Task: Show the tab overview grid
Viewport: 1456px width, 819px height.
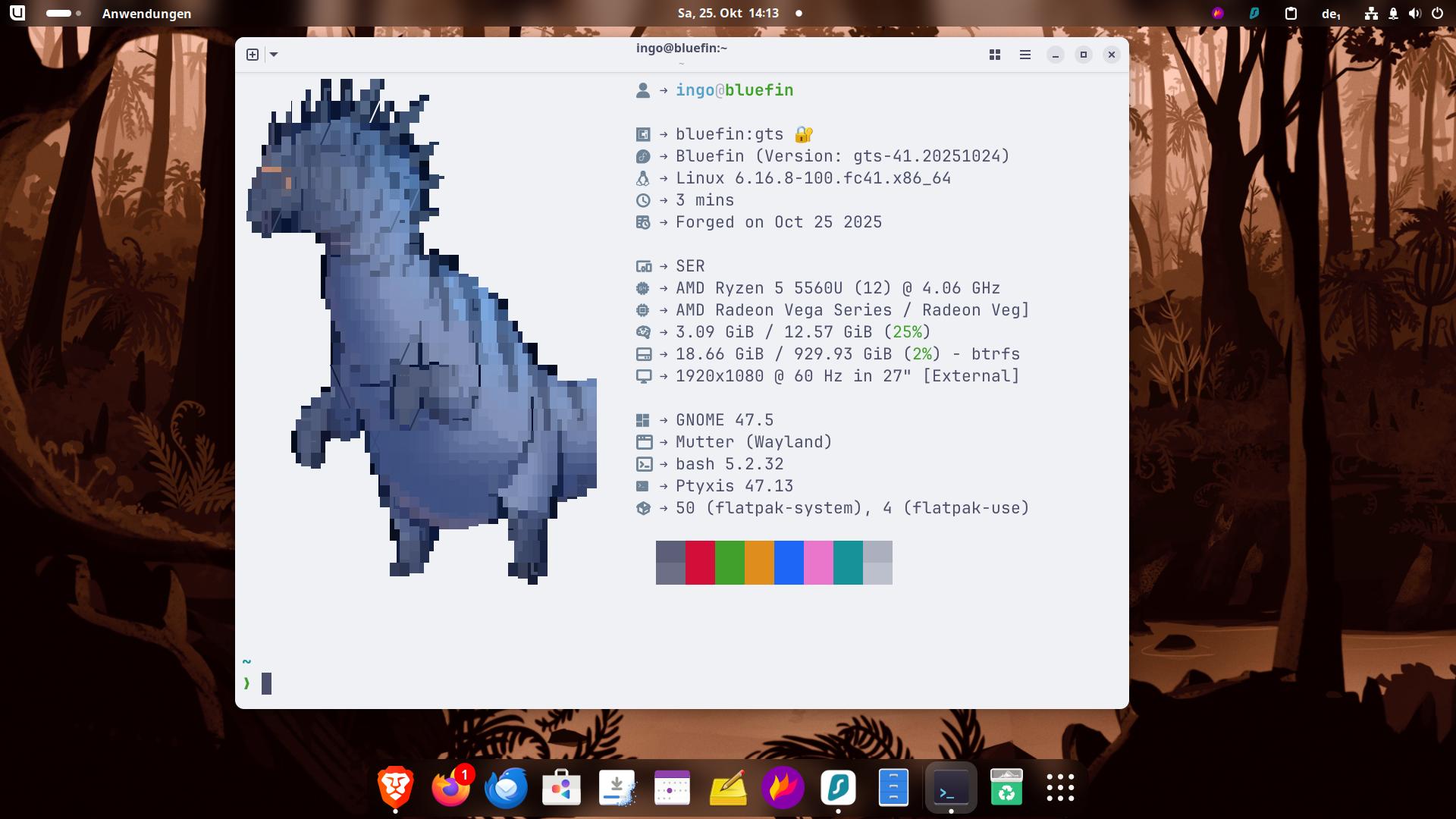Action: [x=995, y=55]
